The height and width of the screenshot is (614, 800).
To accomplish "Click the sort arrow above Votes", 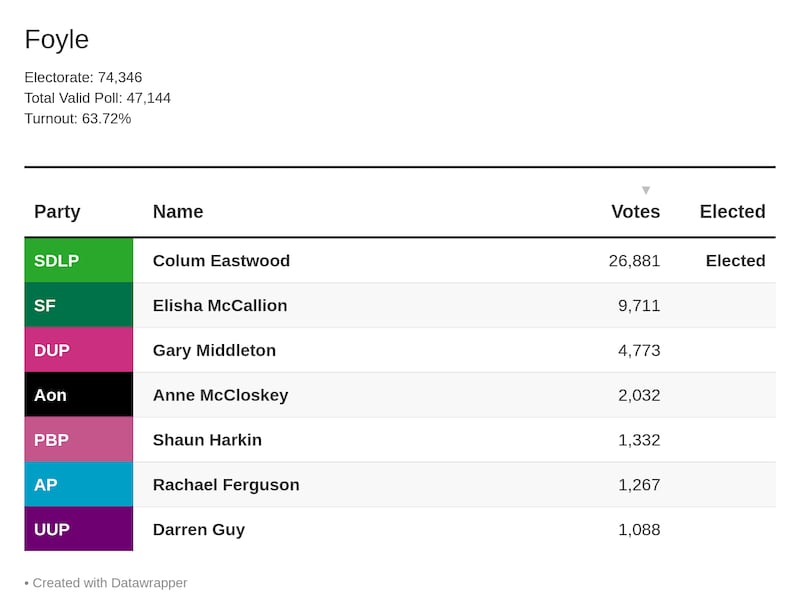I will pos(646,190).
